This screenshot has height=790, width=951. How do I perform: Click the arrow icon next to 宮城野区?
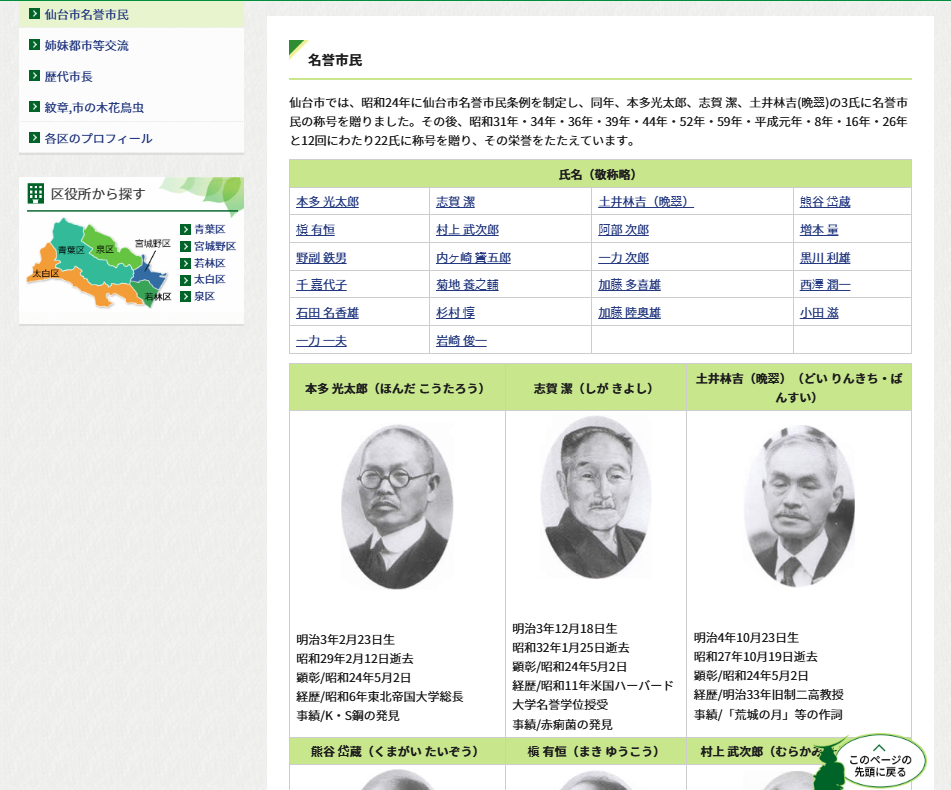[185, 246]
